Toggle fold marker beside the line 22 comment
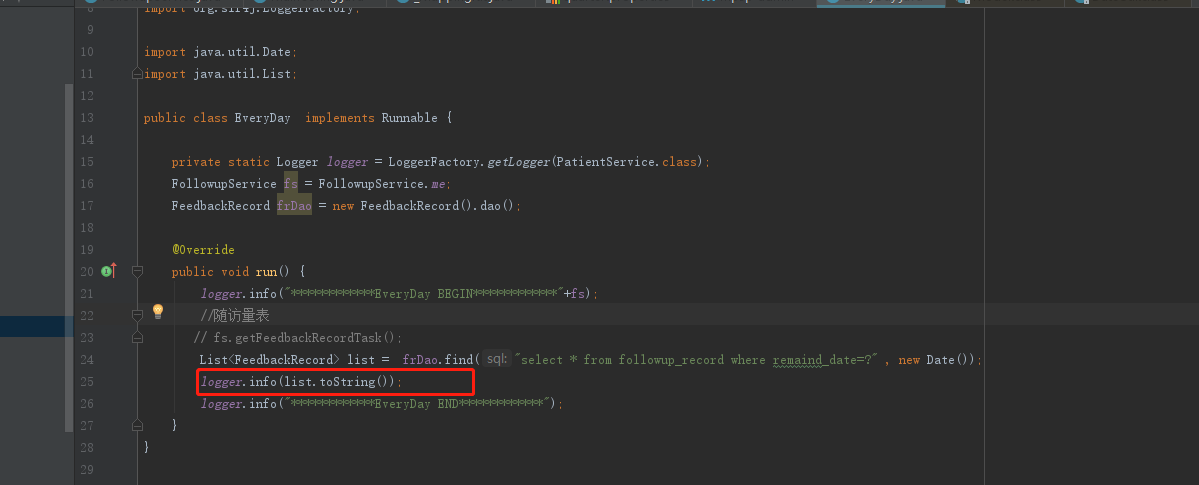The width and height of the screenshot is (1199, 485). [x=137, y=315]
